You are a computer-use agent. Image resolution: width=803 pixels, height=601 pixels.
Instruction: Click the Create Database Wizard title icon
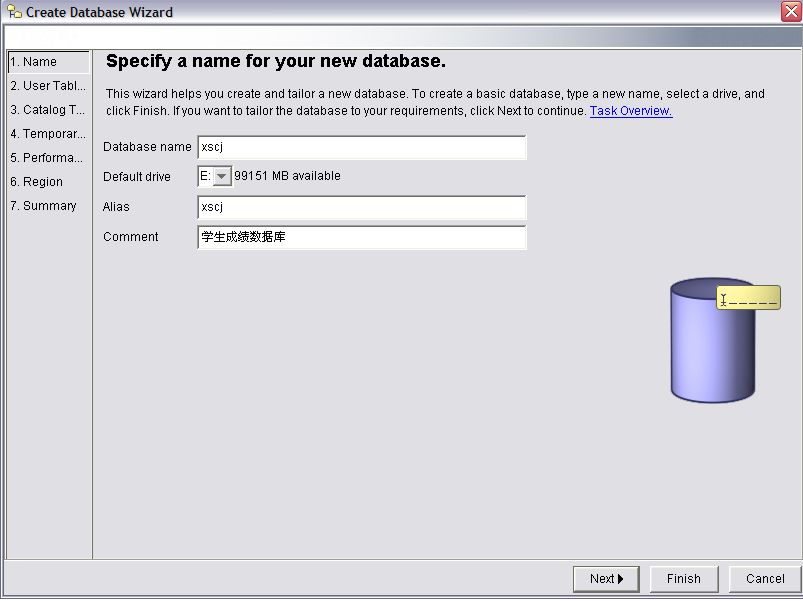pos(14,12)
